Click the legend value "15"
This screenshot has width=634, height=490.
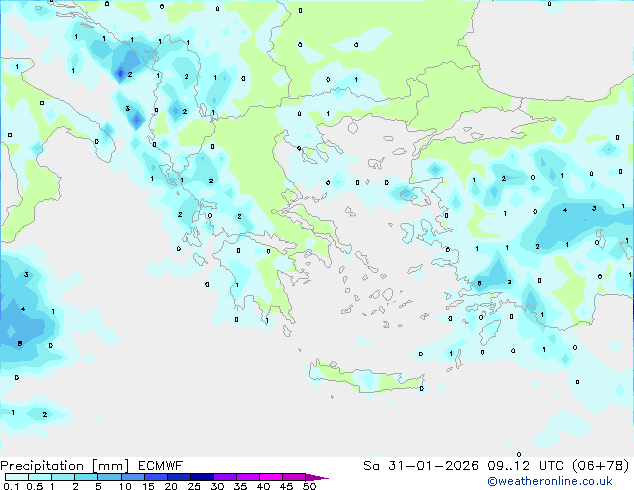click(148, 486)
